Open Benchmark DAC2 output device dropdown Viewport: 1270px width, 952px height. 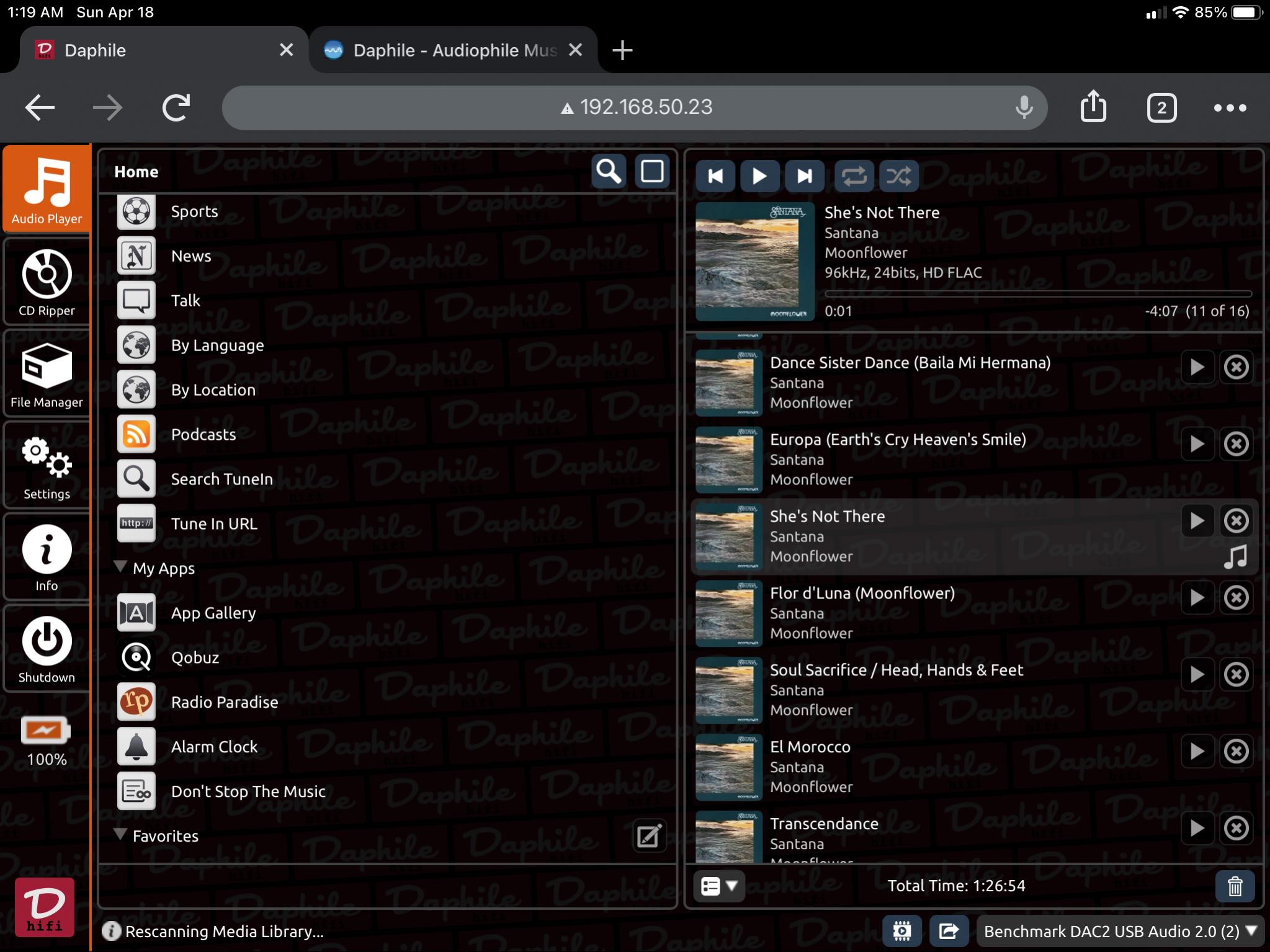tap(1120, 931)
